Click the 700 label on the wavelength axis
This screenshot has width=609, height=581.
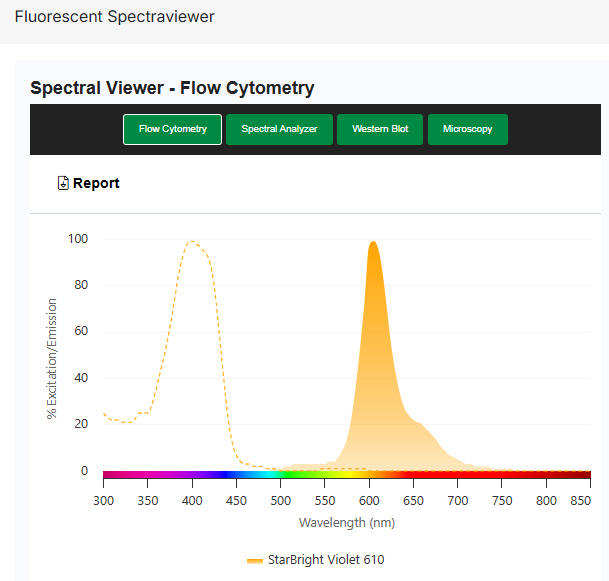(458, 499)
